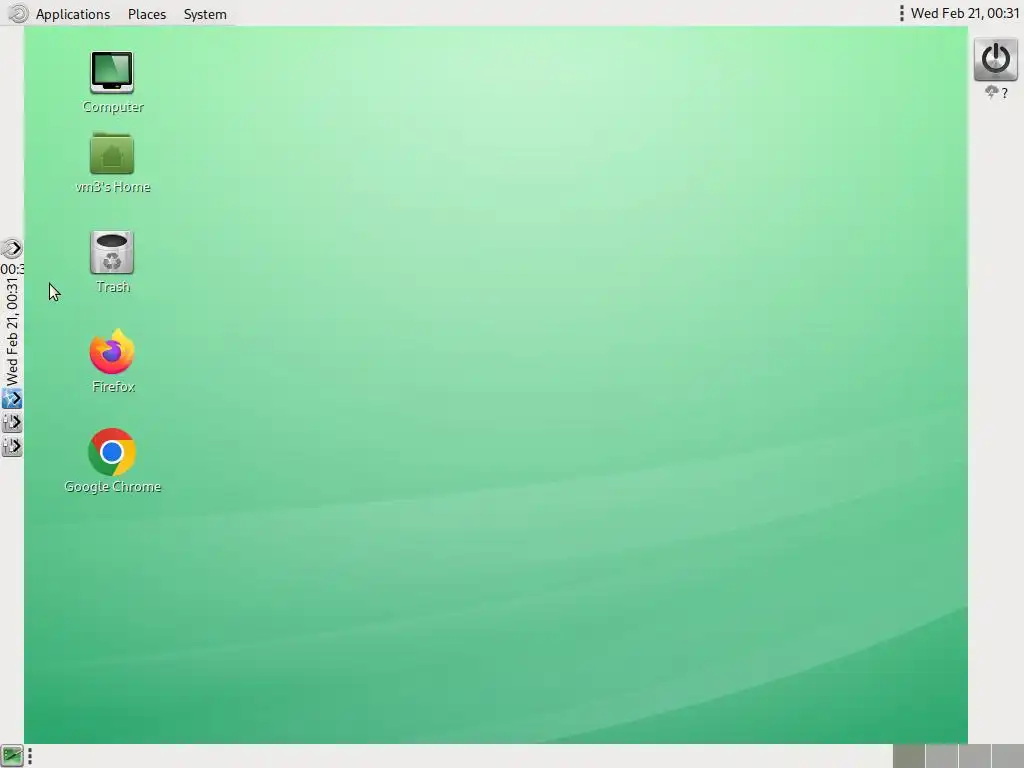This screenshot has height=768, width=1024.
Task: Open the System menu
Action: pyautogui.click(x=205, y=14)
